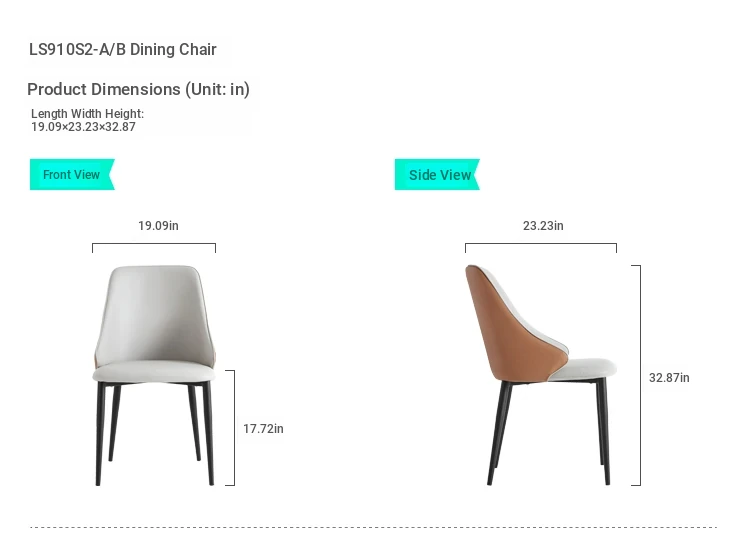The width and height of the screenshot is (750, 548).
Task: Click the width bracket above front chair
Action: (154, 248)
